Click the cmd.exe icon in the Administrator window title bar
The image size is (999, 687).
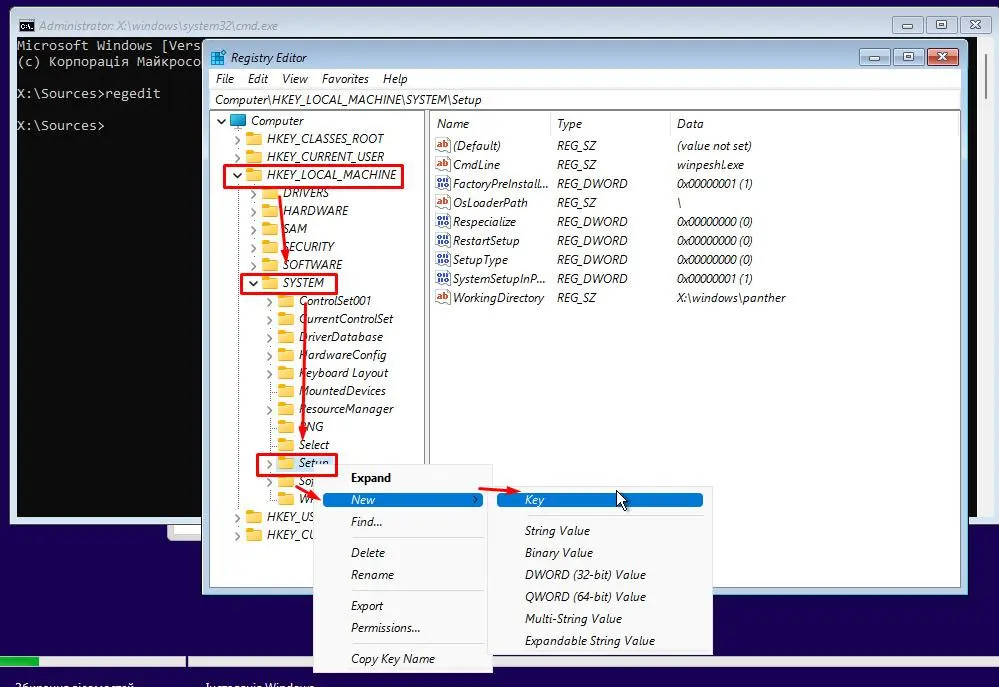[x=27, y=25]
